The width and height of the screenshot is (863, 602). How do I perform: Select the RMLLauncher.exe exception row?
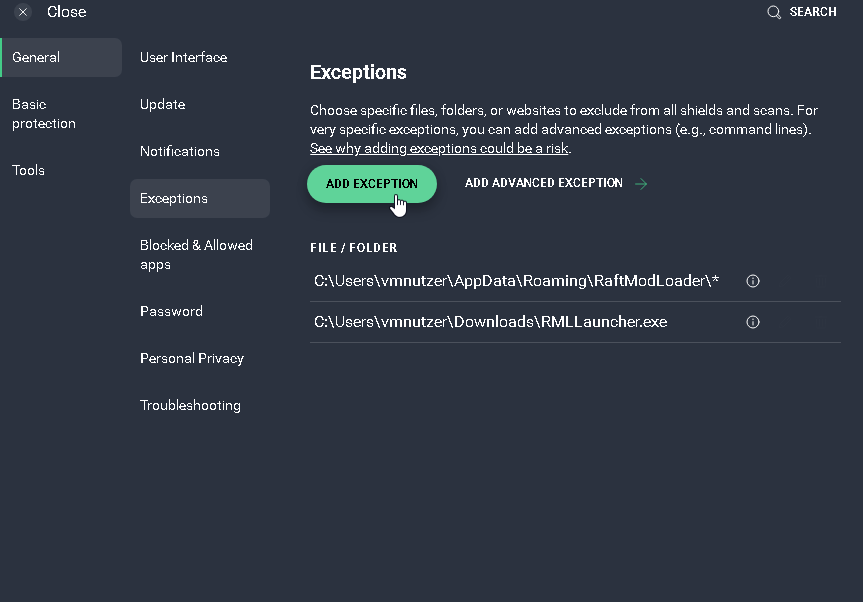(x=490, y=322)
